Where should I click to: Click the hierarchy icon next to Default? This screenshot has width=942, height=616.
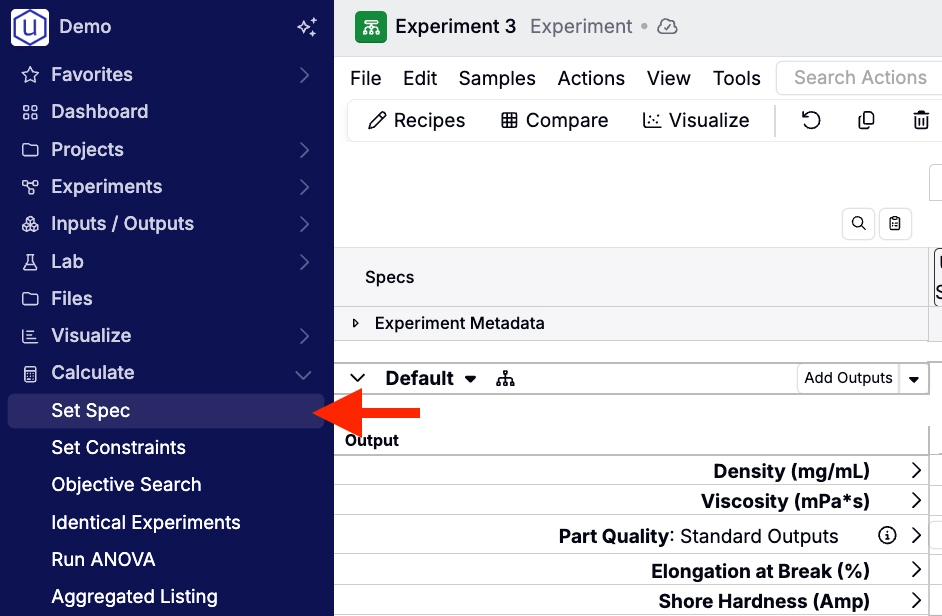tap(505, 378)
